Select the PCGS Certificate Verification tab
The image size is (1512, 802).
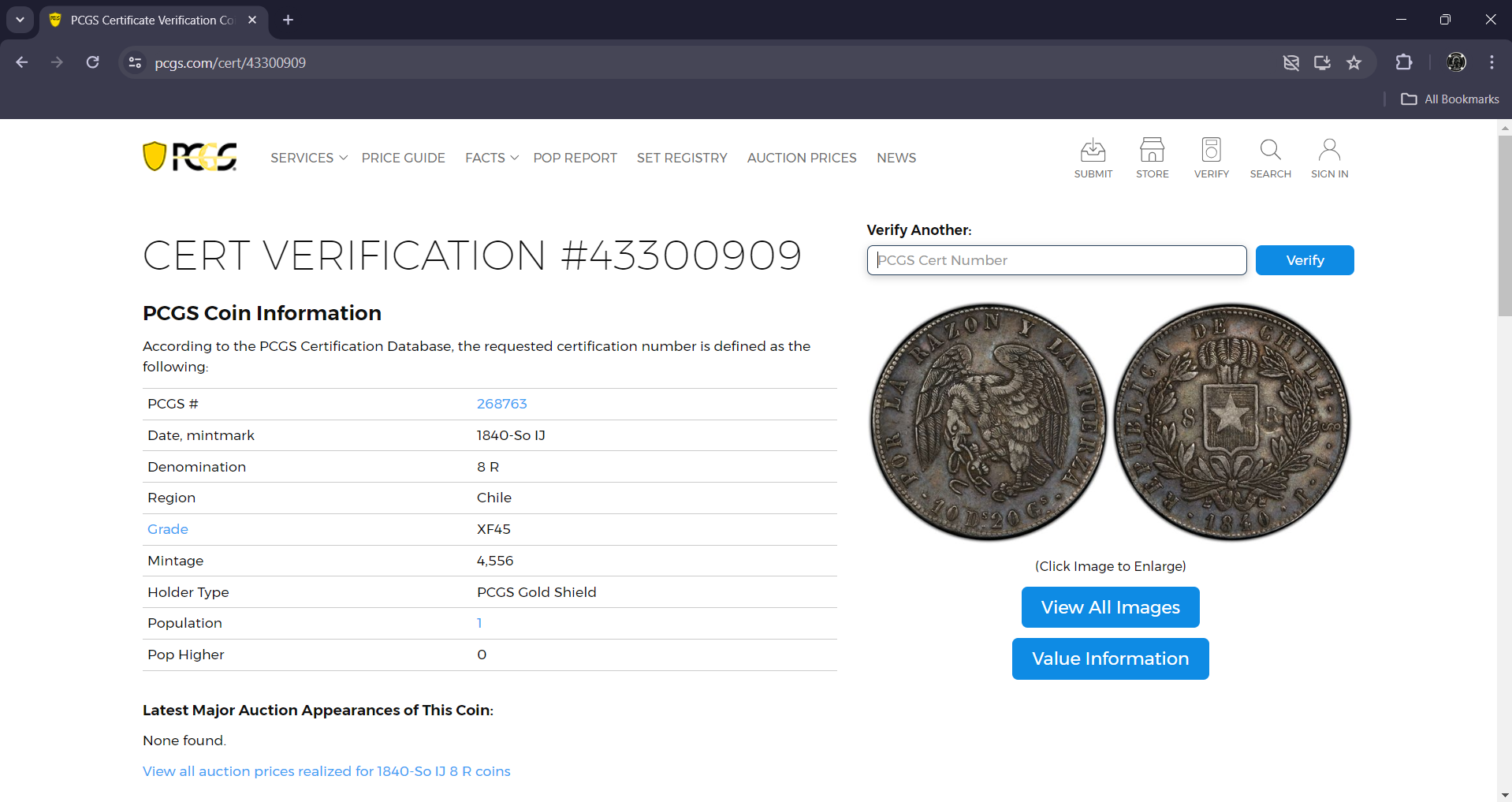(x=152, y=20)
